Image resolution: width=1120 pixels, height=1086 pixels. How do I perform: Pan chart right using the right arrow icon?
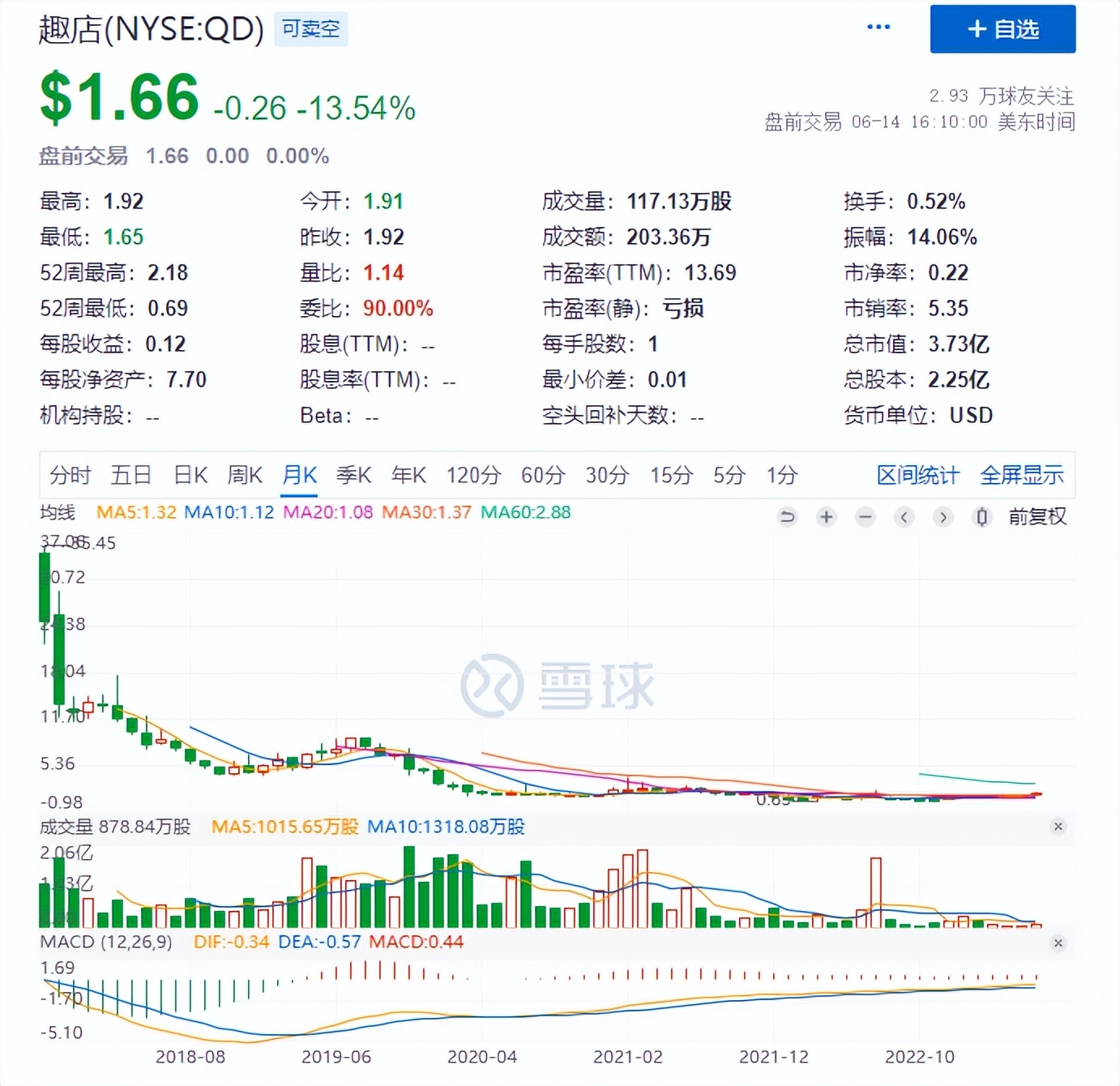click(x=943, y=516)
